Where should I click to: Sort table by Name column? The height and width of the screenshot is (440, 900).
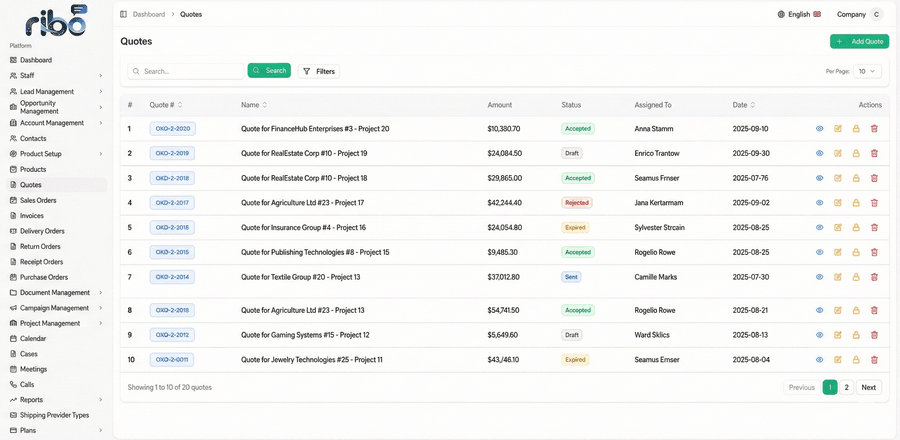point(254,105)
